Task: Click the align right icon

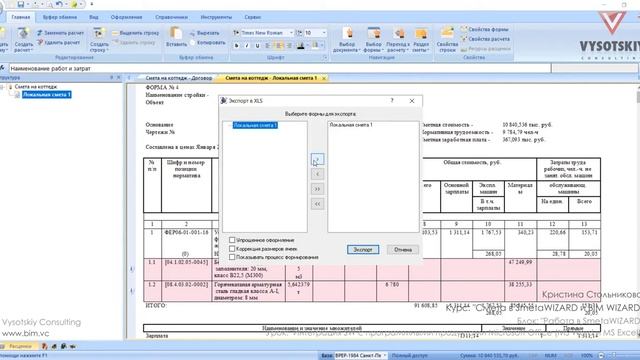Action: [289, 46]
